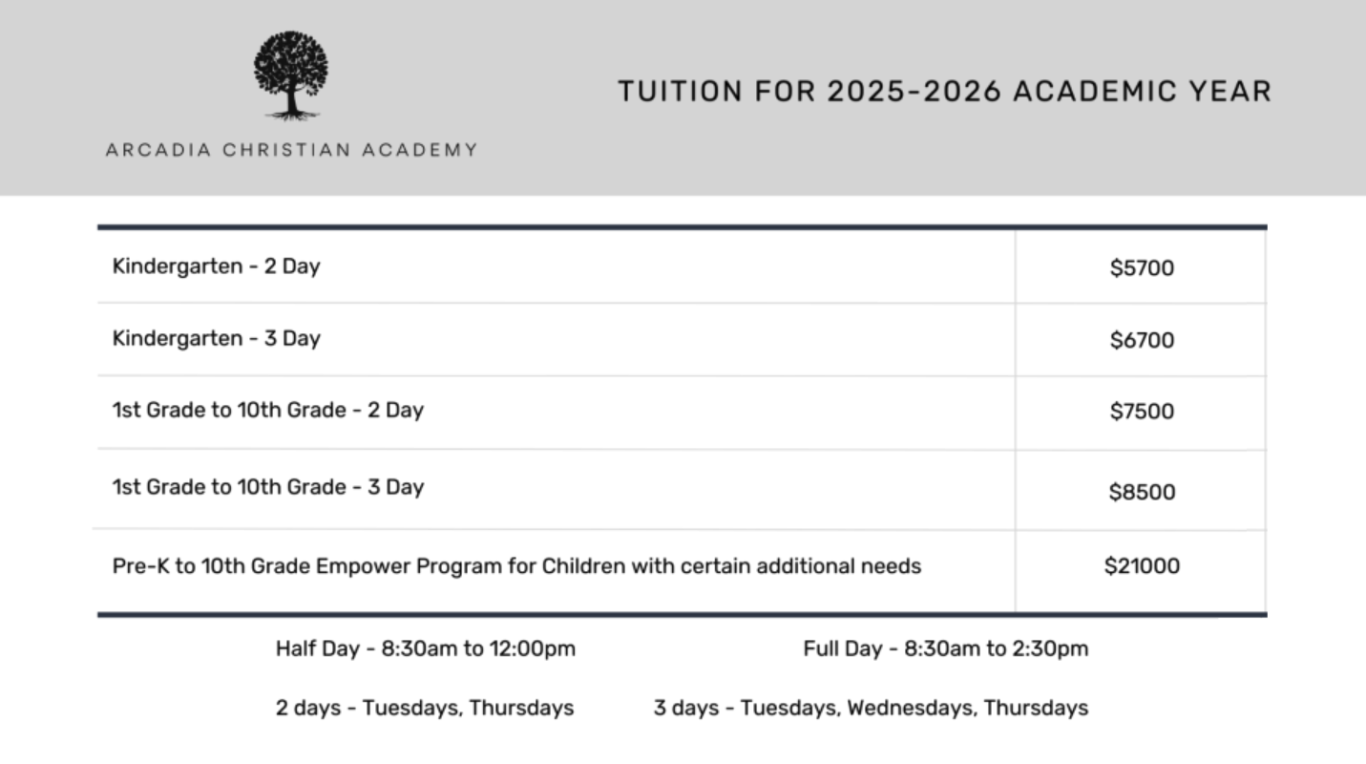Click the Arcadia Christian Academy name text
Image resolution: width=1366 pixels, height=764 pixels.
(x=291, y=150)
